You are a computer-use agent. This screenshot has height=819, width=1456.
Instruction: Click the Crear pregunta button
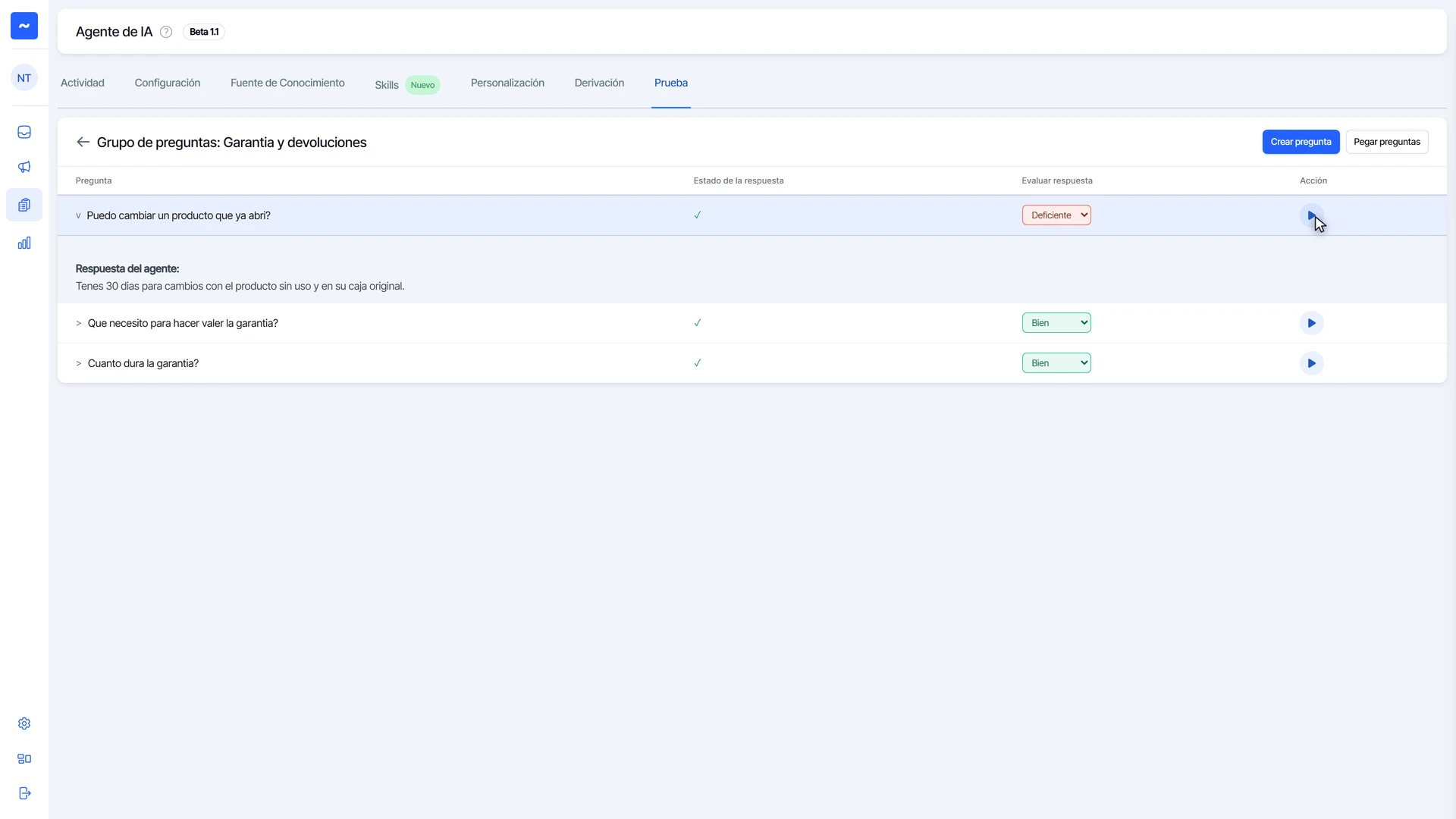pos(1301,142)
